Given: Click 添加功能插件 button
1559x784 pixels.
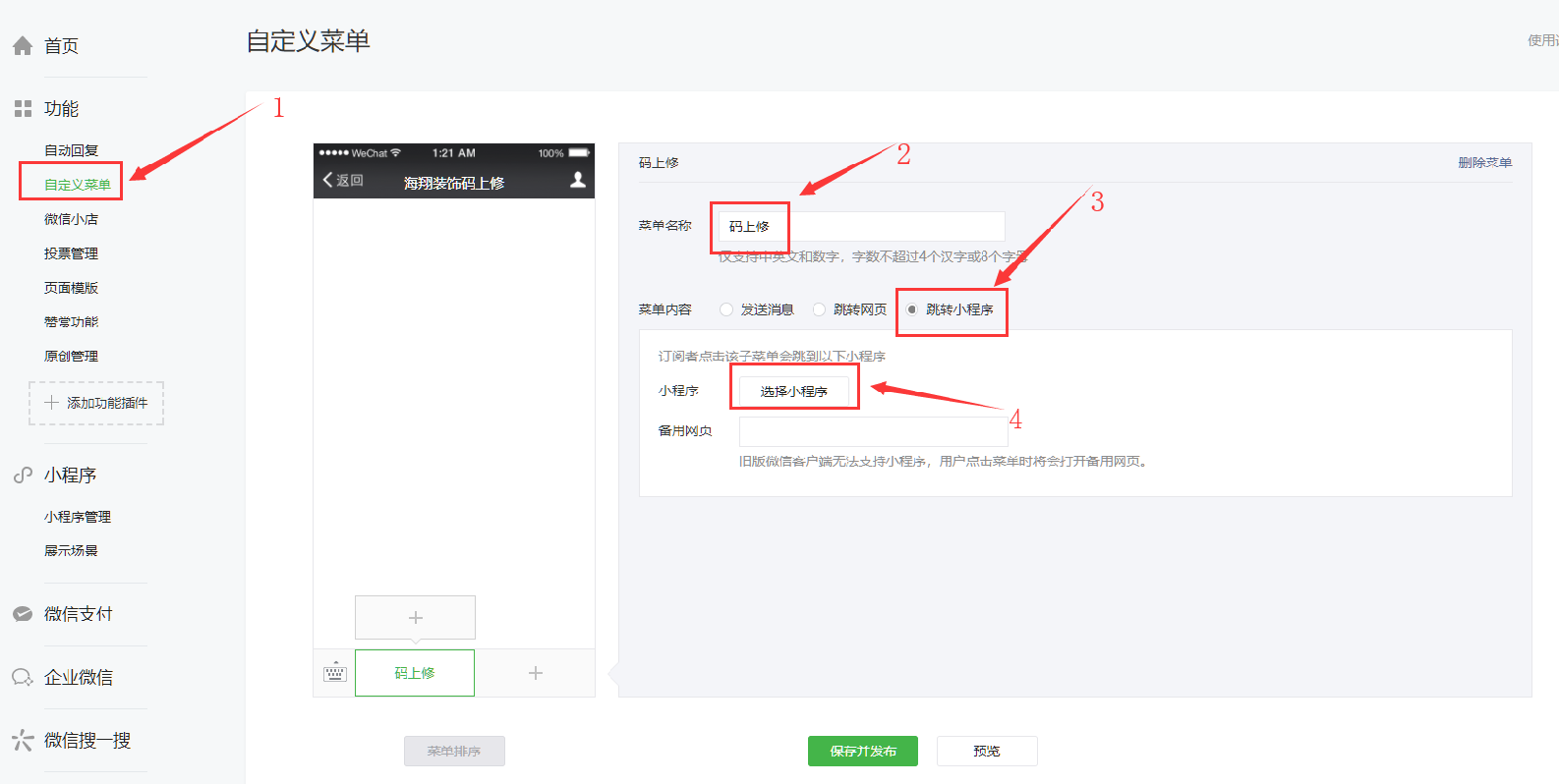Looking at the screenshot, I should pos(96,403).
